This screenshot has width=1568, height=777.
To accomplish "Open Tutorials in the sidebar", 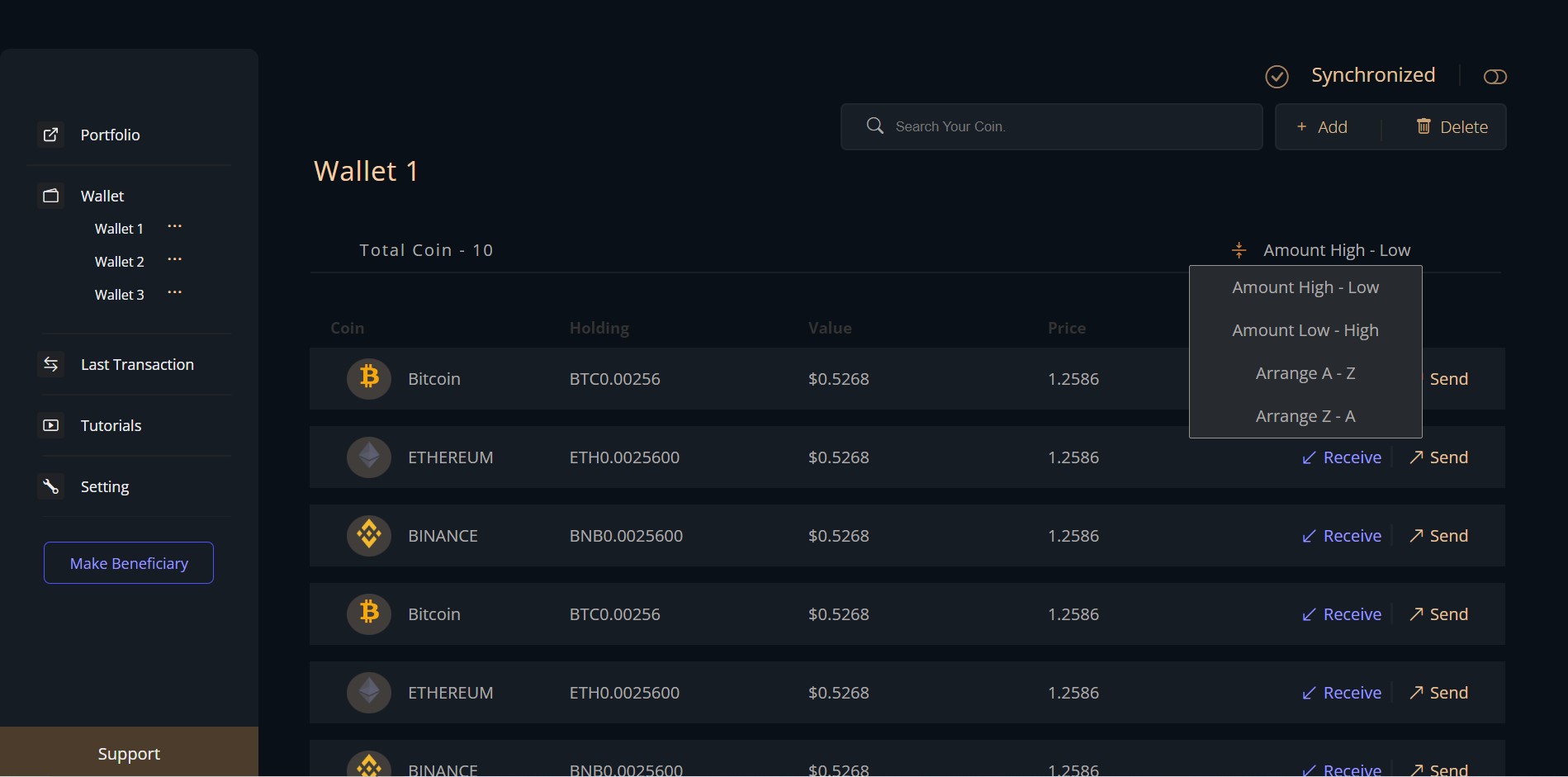I will (x=111, y=425).
